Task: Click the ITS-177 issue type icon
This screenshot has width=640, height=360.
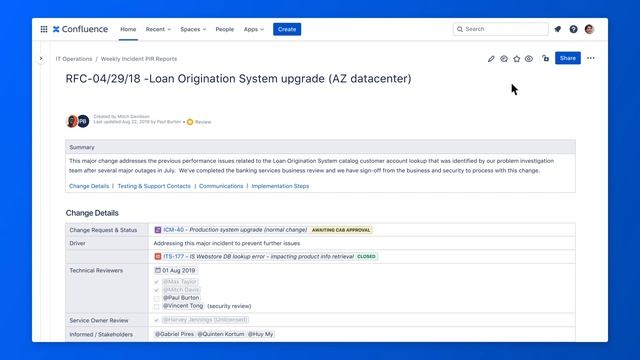Action: (158, 256)
